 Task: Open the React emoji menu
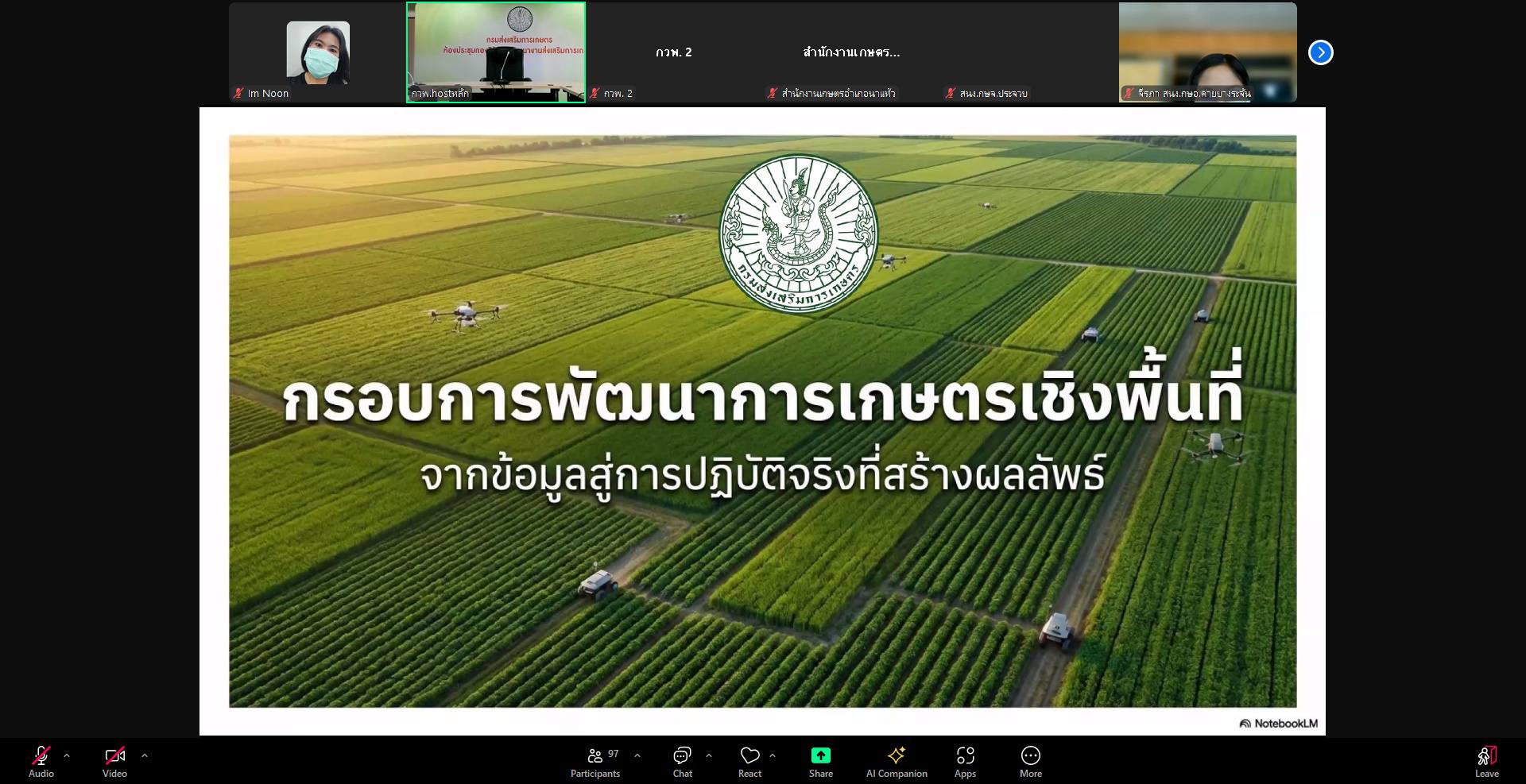point(749,761)
